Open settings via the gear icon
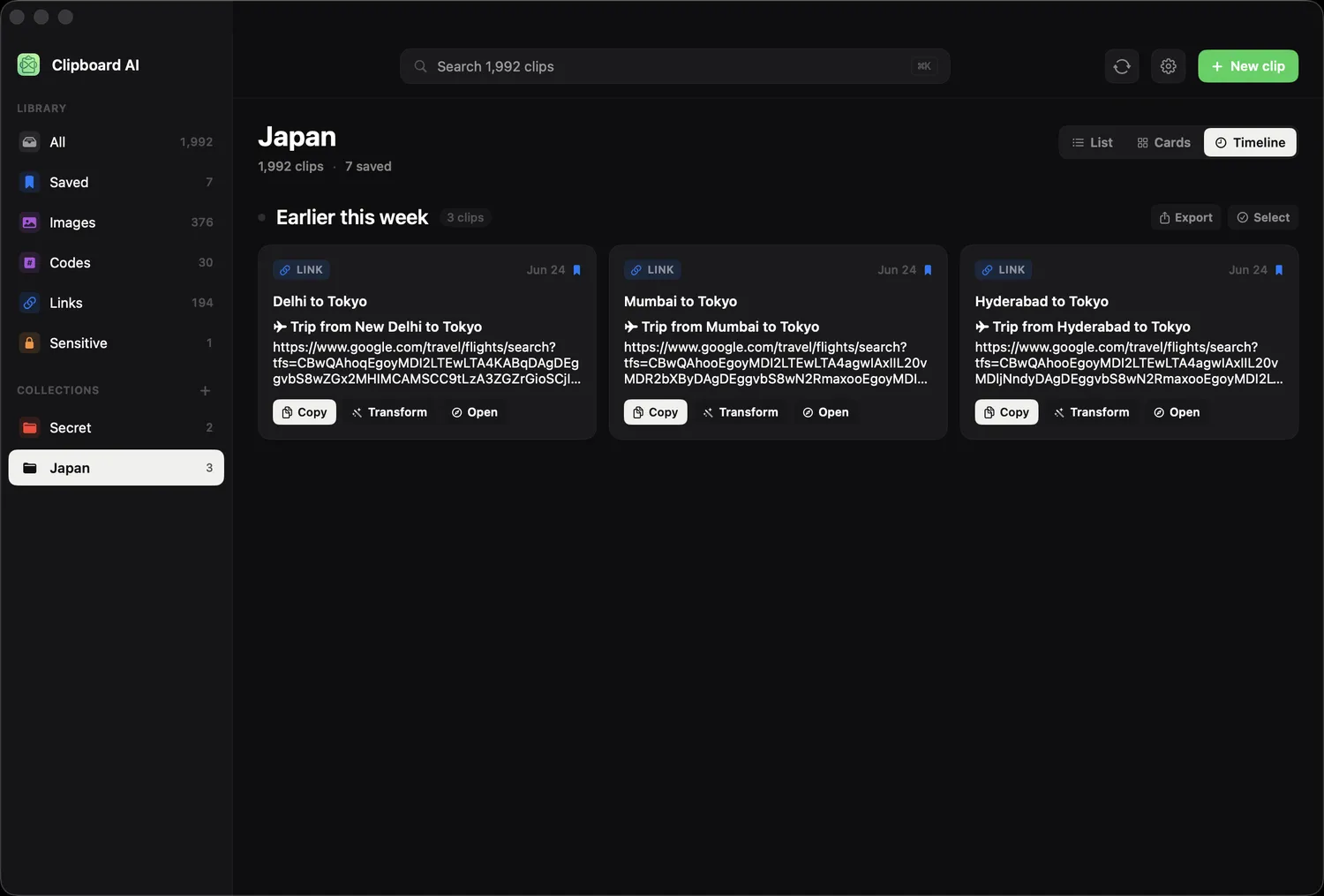 1169,66
